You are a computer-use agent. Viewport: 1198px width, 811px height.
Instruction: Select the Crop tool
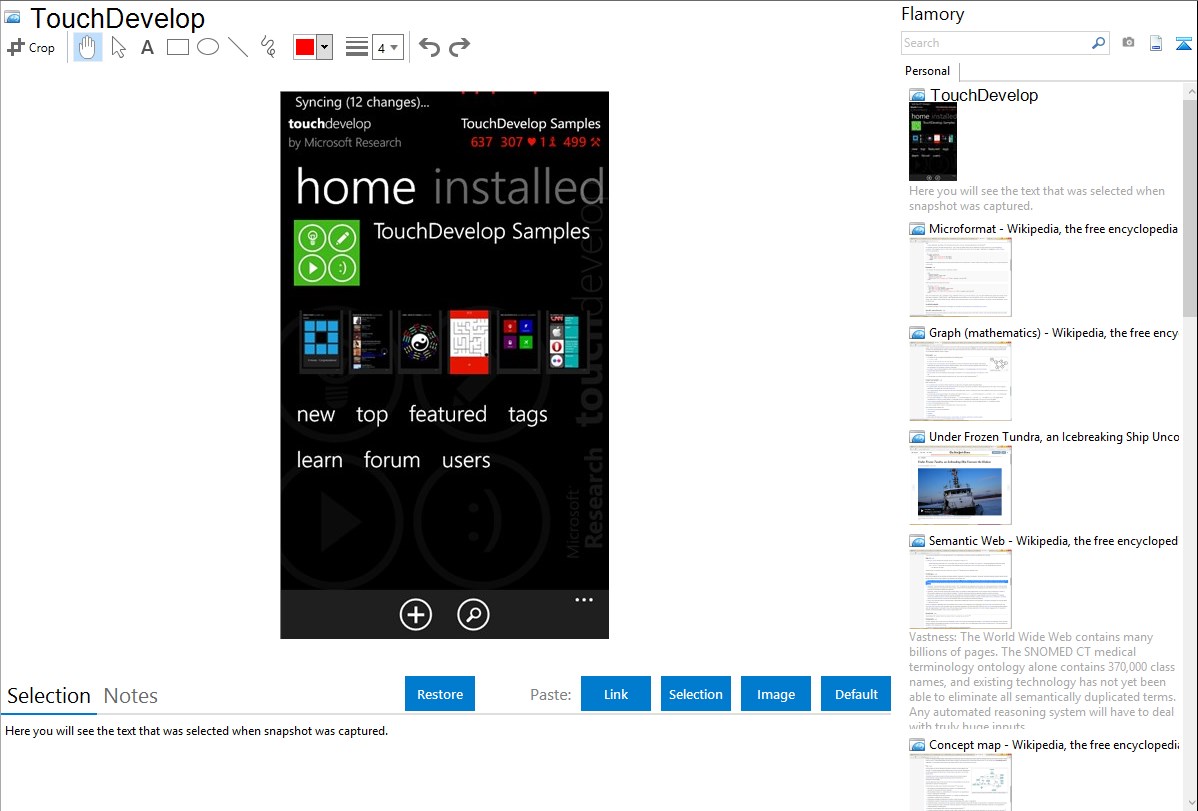31,47
